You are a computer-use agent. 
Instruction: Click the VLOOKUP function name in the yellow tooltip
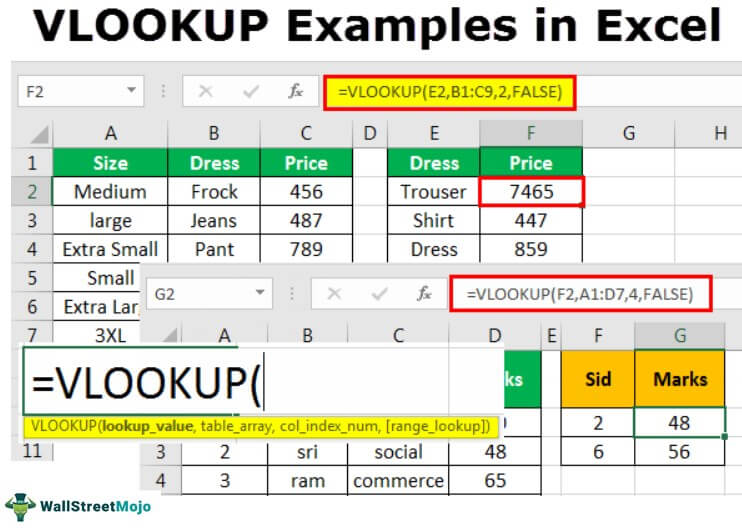coord(64,426)
